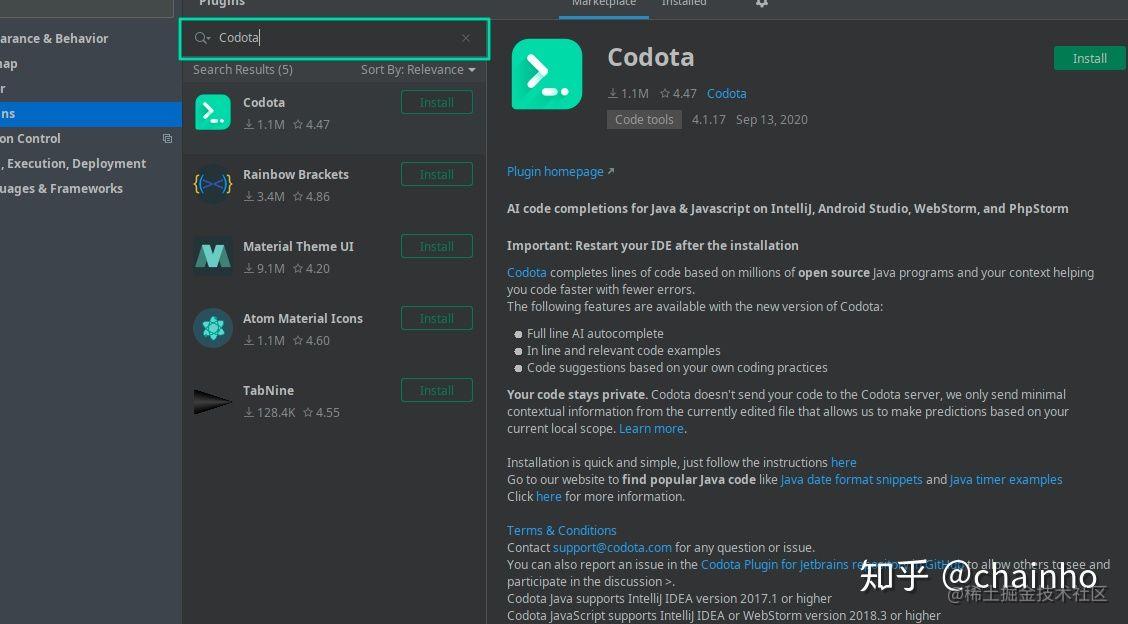The width and height of the screenshot is (1128, 624).
Task: Click the Codota vendor link near rating
Action: point(727,94)
